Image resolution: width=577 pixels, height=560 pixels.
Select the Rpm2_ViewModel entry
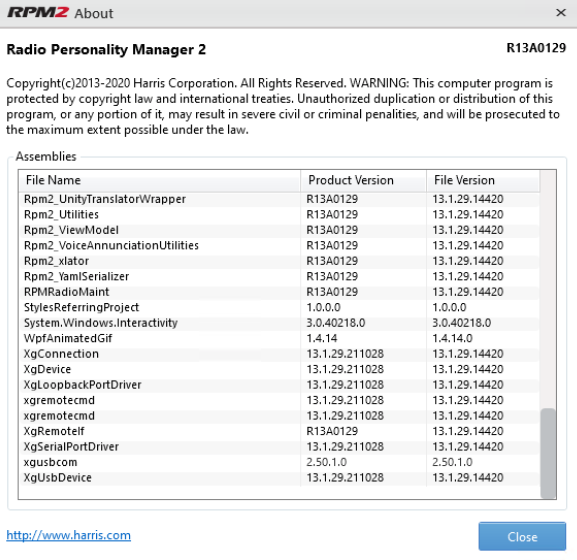click(279, 230)
